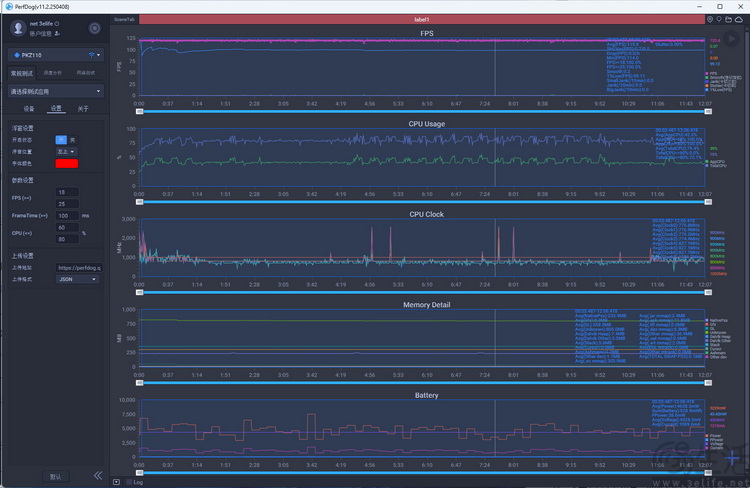Click the AppCPU legend marker

point(706,162)
